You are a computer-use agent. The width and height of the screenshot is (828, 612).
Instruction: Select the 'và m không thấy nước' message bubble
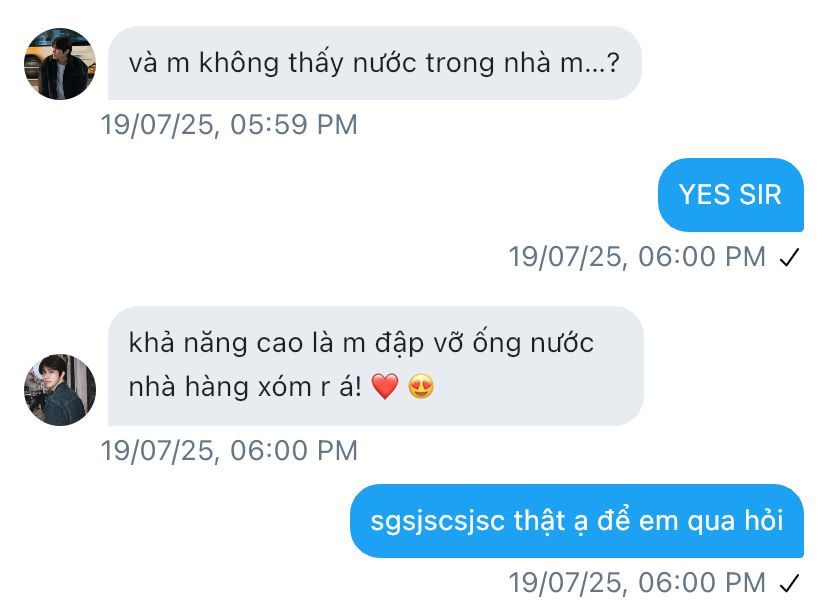[374, 63]
